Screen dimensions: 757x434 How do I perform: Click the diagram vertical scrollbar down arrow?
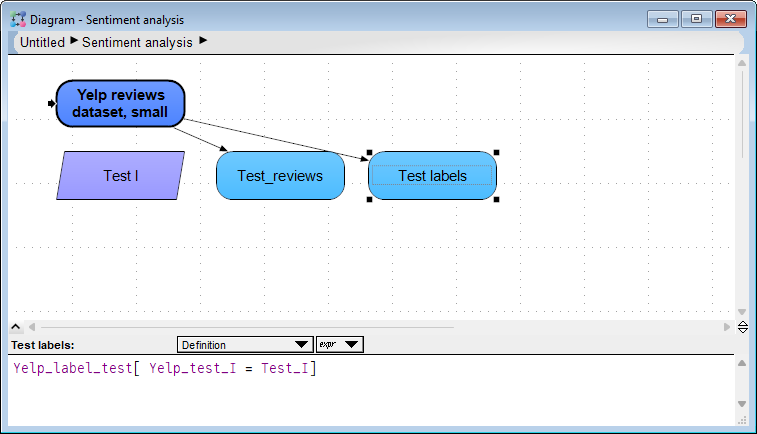coord(742,312)
